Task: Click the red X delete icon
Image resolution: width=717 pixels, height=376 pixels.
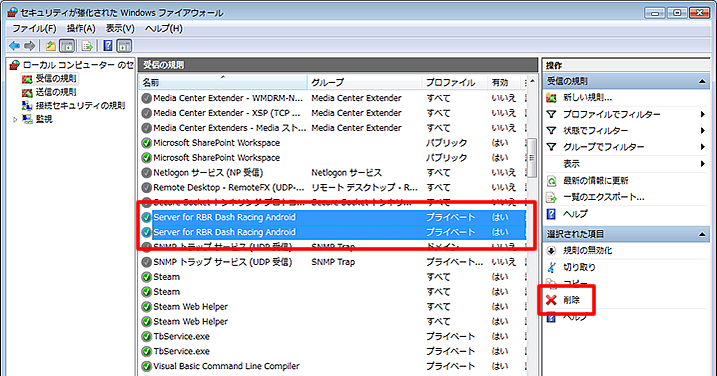Action: click(x=551, y=300)
